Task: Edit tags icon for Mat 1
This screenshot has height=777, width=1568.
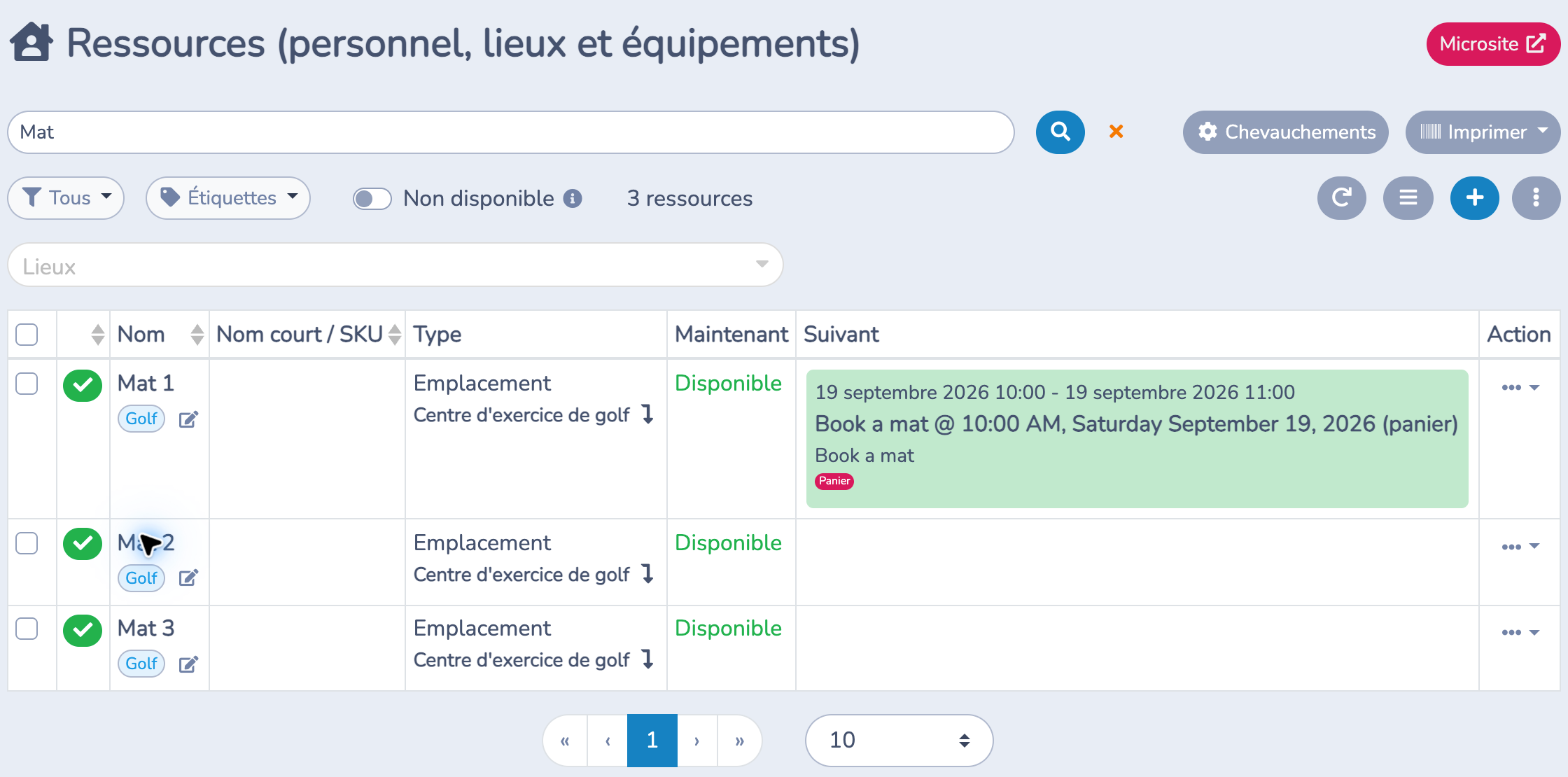Action: click(x=188, y=419)
